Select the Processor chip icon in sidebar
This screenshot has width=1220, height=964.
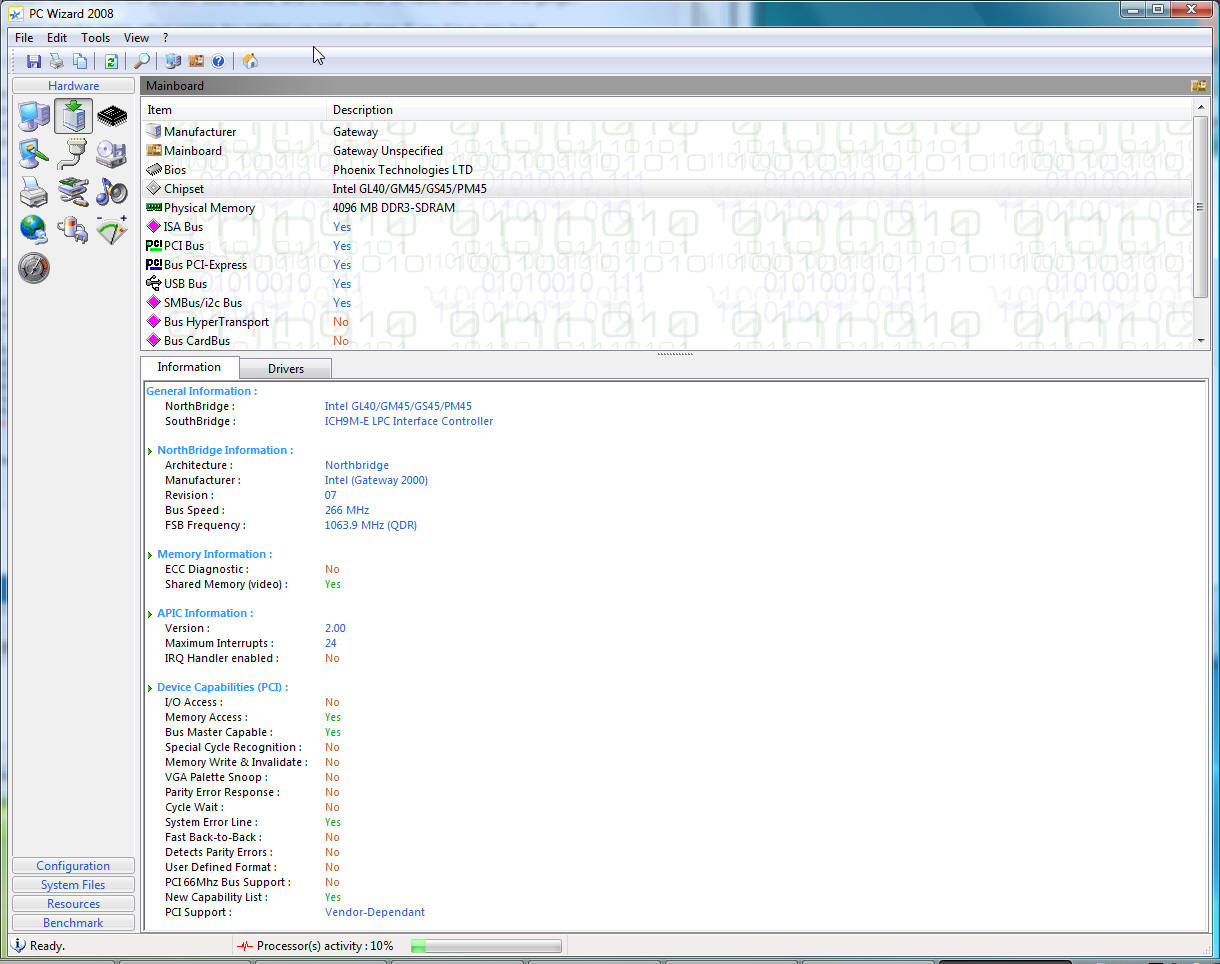(112, 116)
